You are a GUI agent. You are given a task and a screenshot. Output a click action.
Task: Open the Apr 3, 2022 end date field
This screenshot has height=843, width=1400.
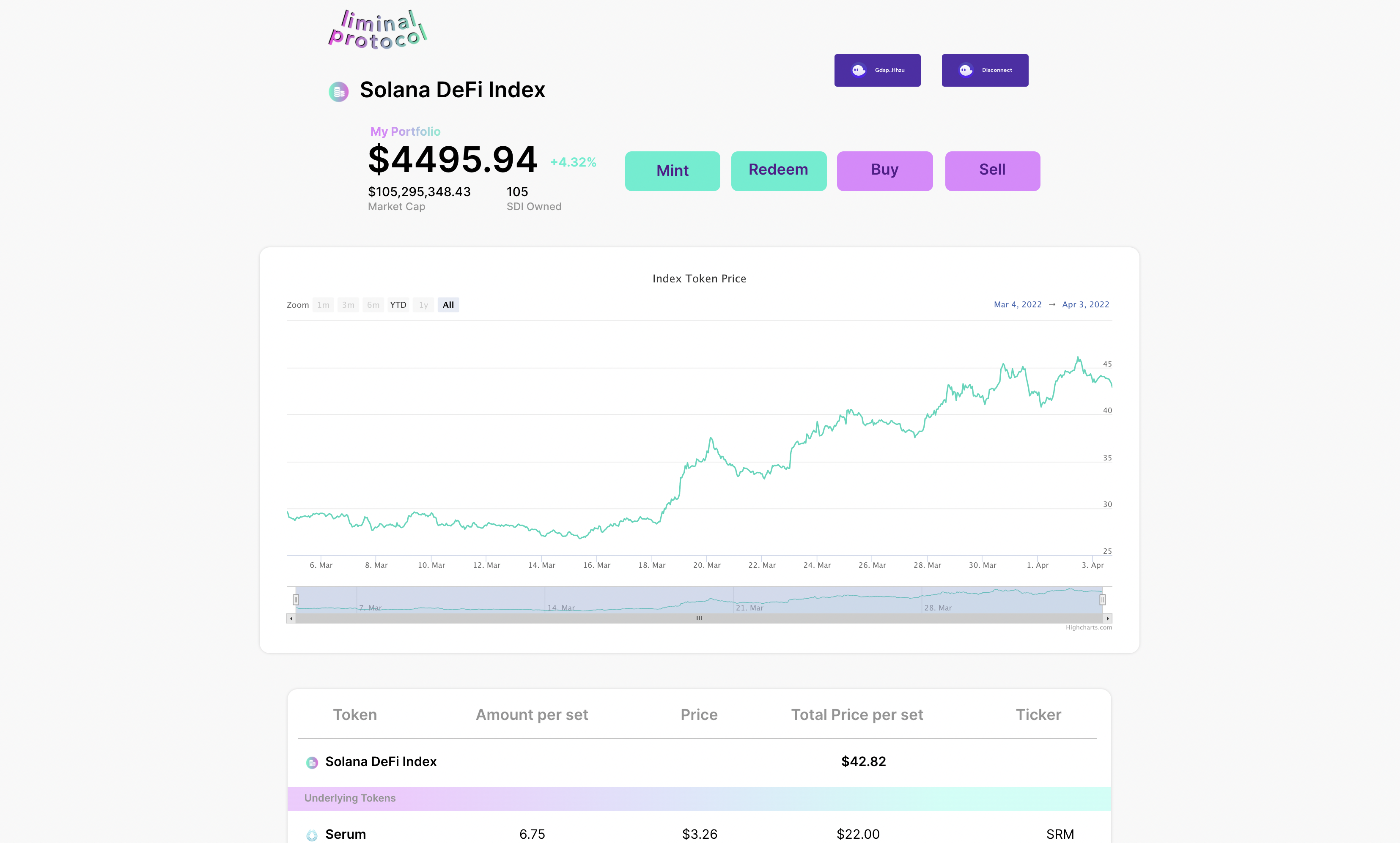(1085, 304)
